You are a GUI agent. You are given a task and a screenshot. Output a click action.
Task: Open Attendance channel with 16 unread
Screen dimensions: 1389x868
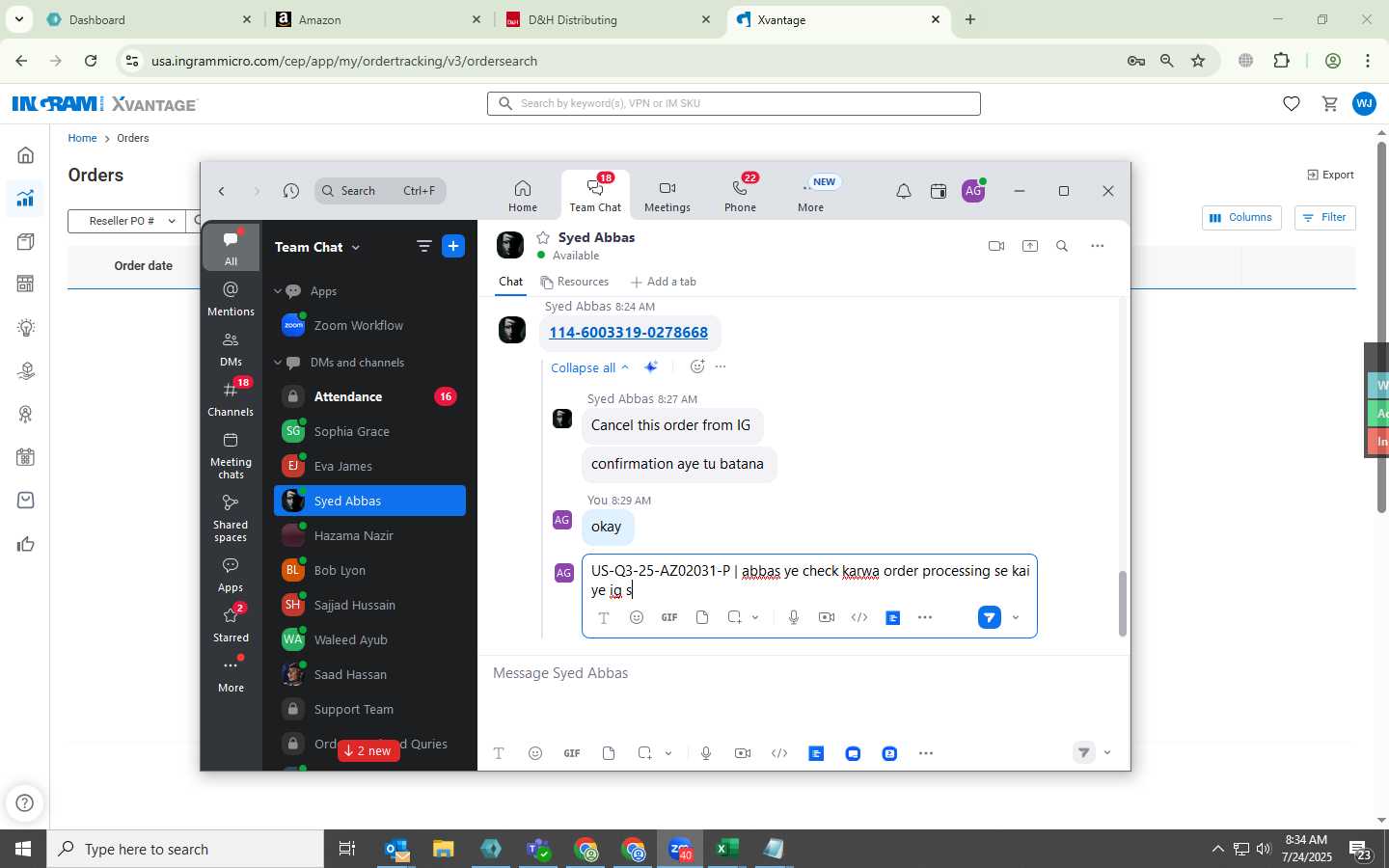pyautogui.click(x=369, y=396)
